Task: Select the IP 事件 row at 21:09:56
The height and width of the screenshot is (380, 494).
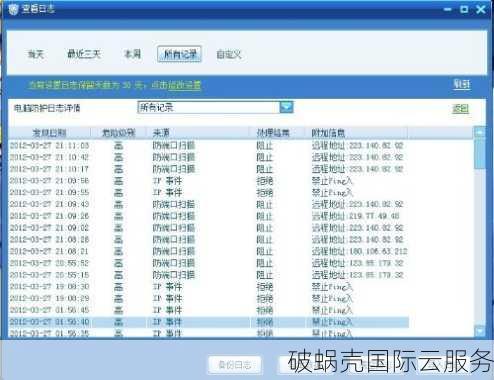Action: (x=209, y=181)
